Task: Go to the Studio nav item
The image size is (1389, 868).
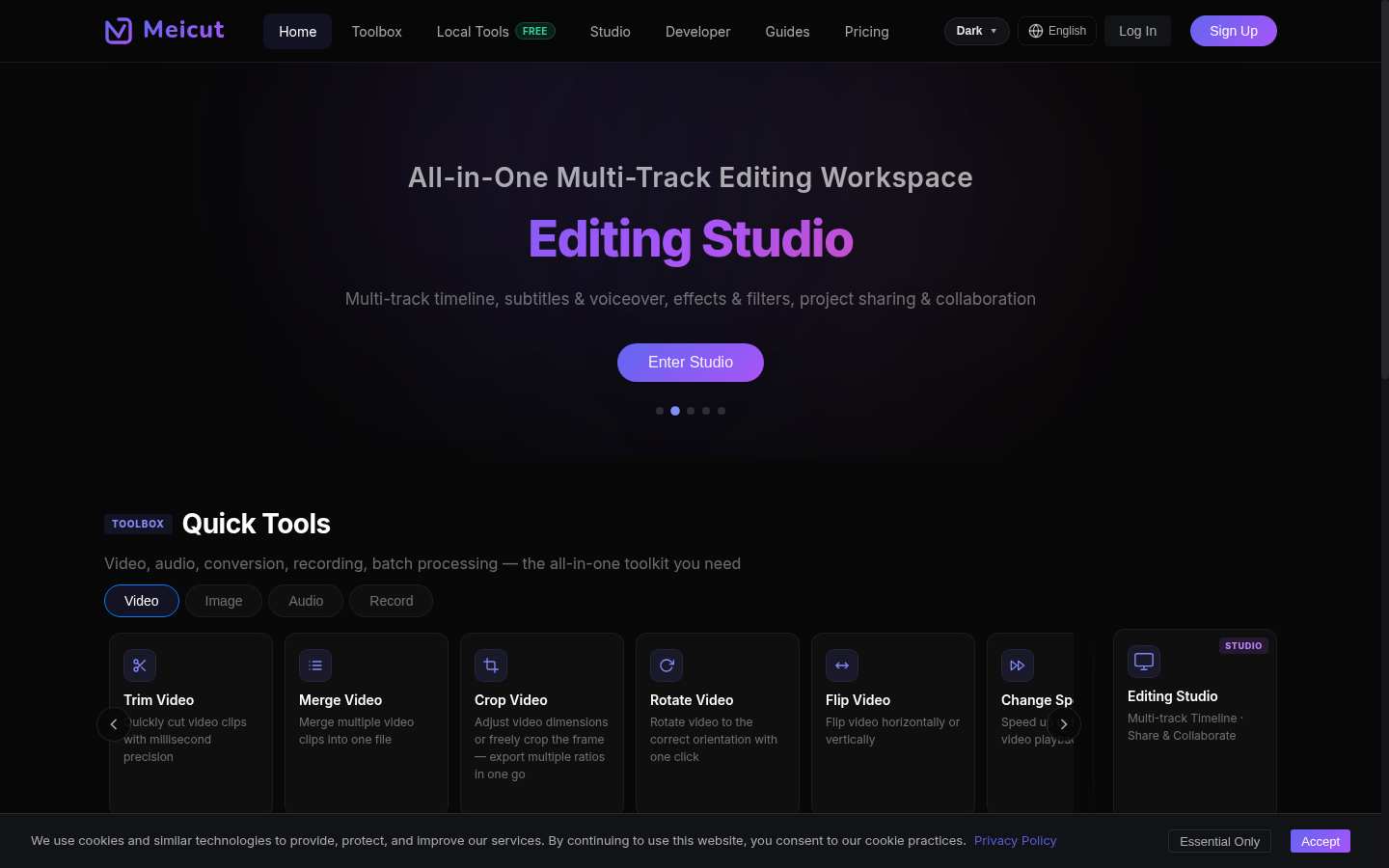Action: click(x=611, y=31)
